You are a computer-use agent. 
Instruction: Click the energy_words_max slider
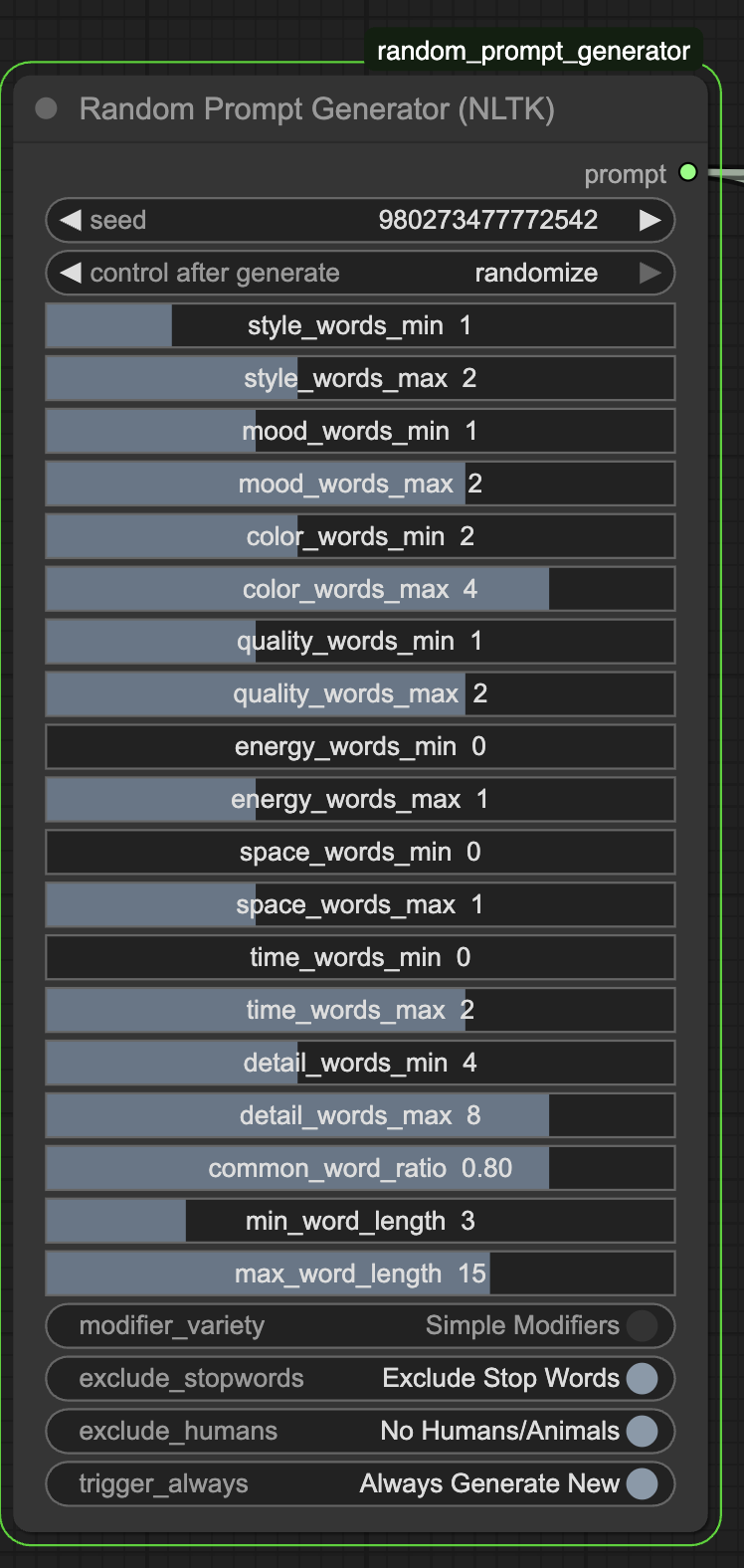click(x=360, y=800)
